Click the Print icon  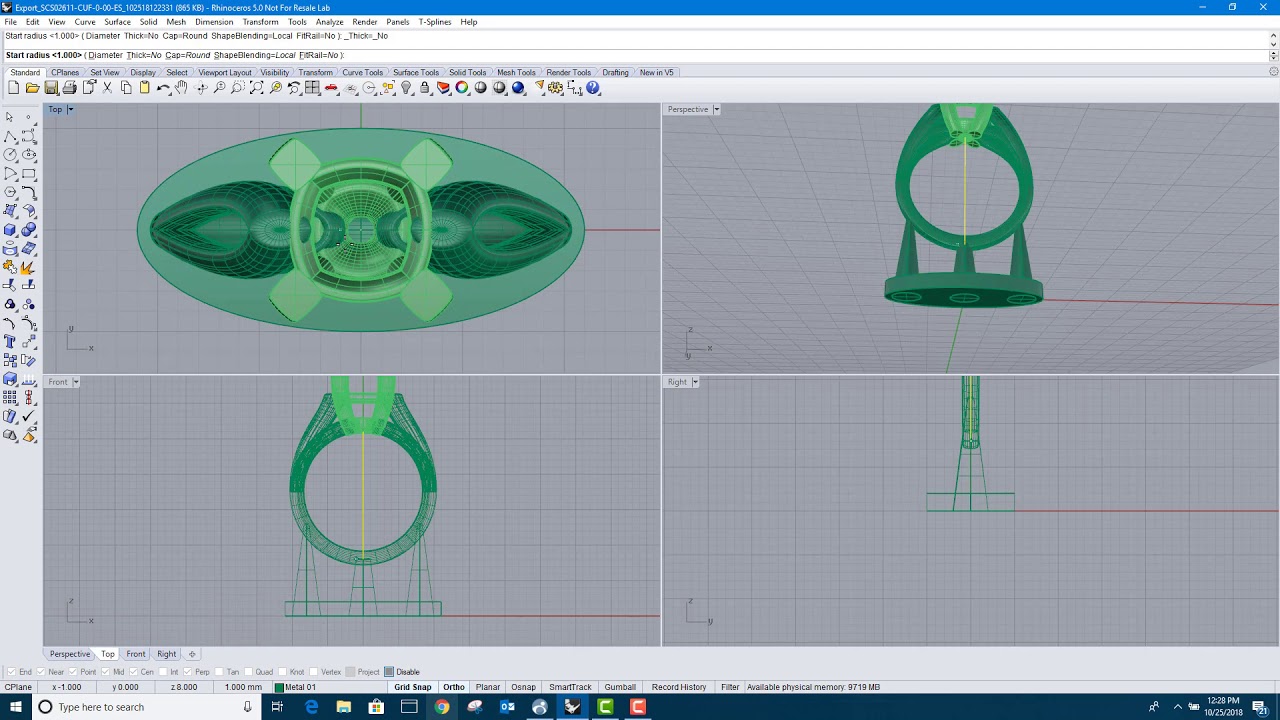(69, 88)
